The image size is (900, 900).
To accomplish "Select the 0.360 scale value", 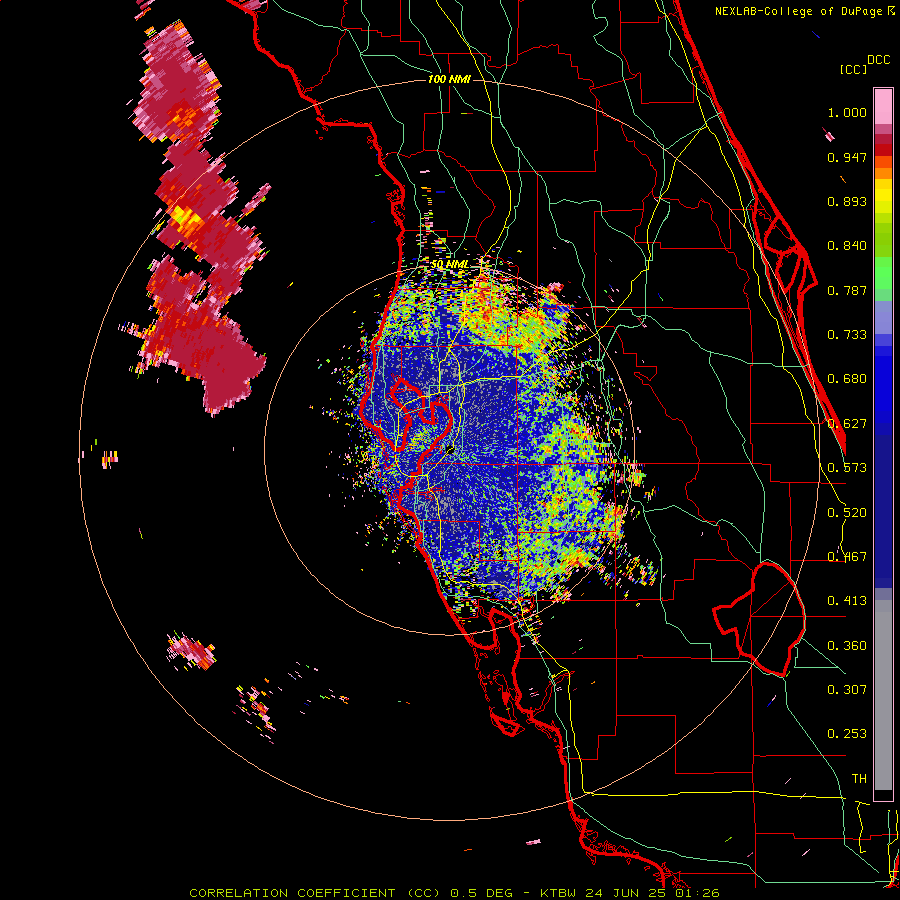I will point(847,646).
